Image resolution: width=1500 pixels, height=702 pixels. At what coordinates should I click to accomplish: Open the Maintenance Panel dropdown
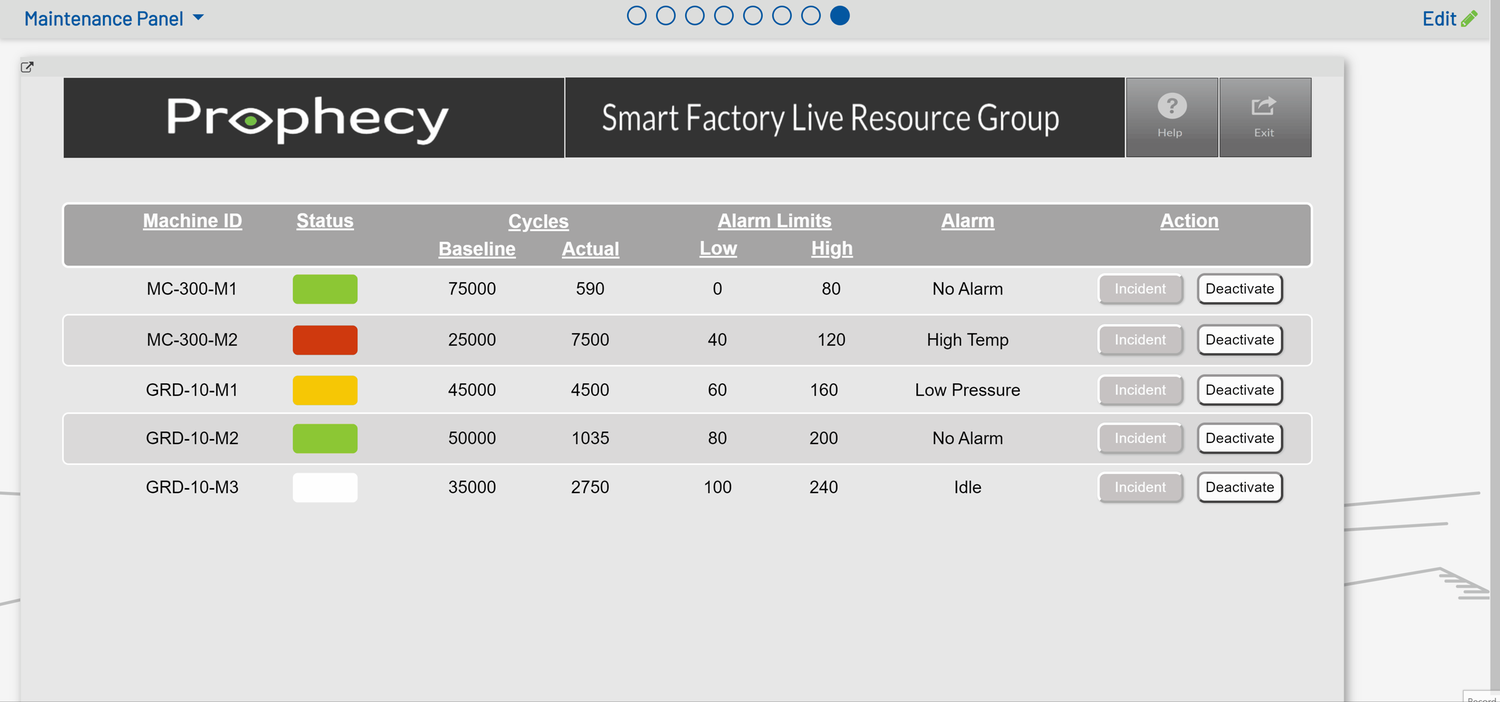[113, 18]
